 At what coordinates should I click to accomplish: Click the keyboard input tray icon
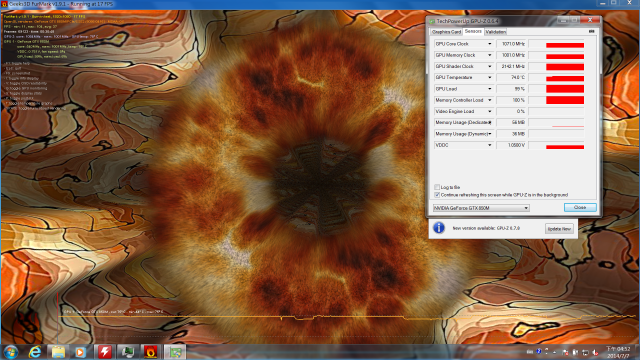tap(529, 352)
